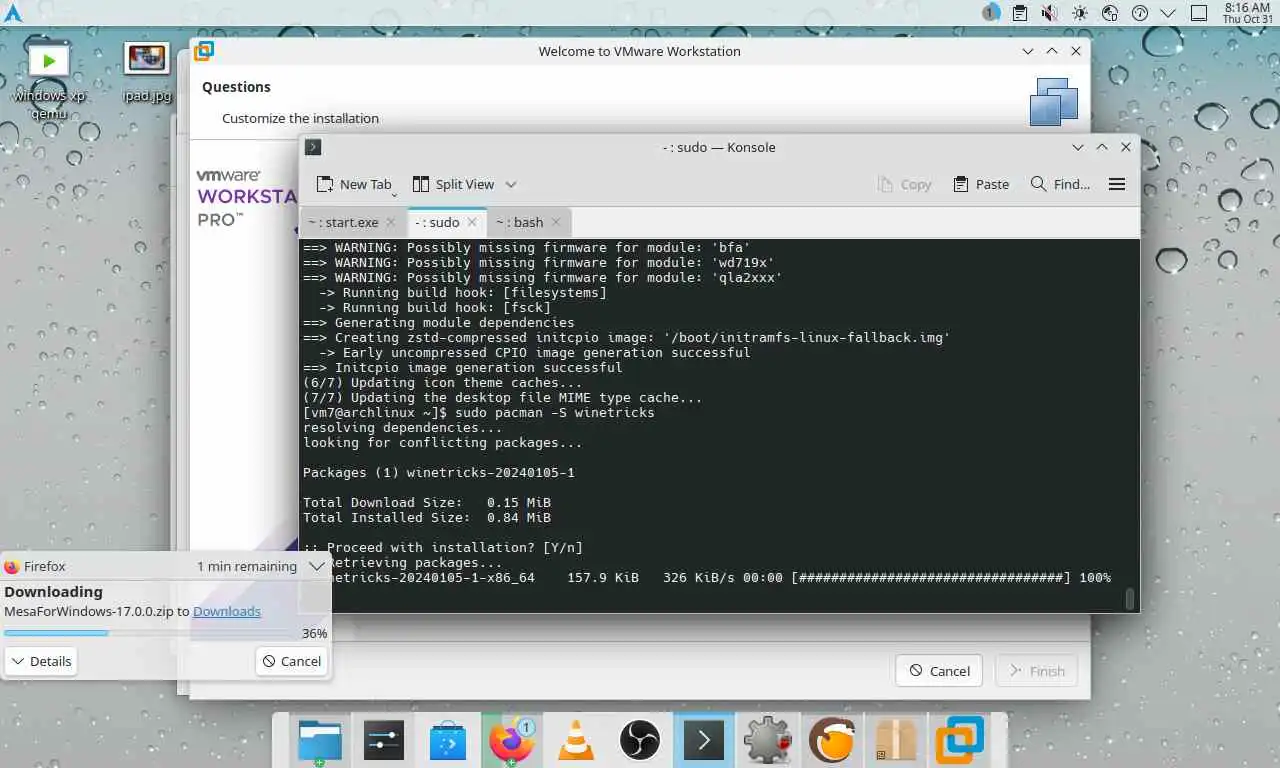
Task: Click Customize the installation text
Action: (x=300, y=118)
